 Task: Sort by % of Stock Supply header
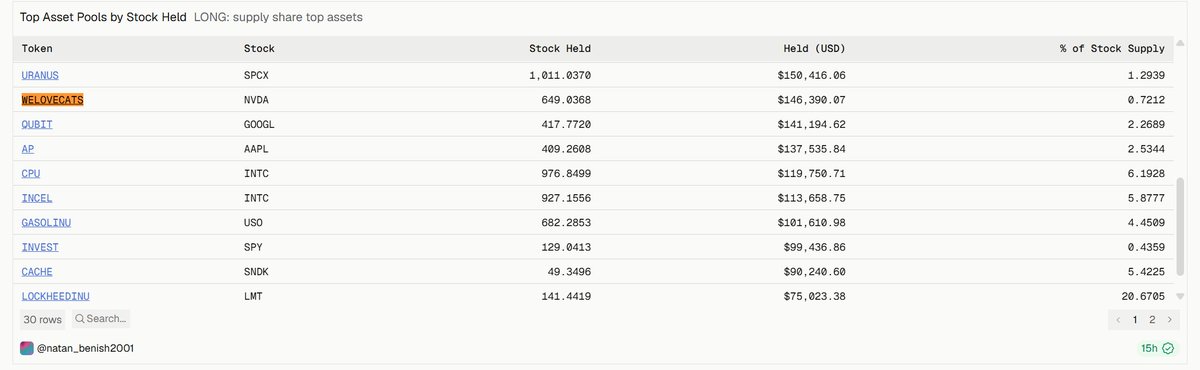tap(1111, 48)
